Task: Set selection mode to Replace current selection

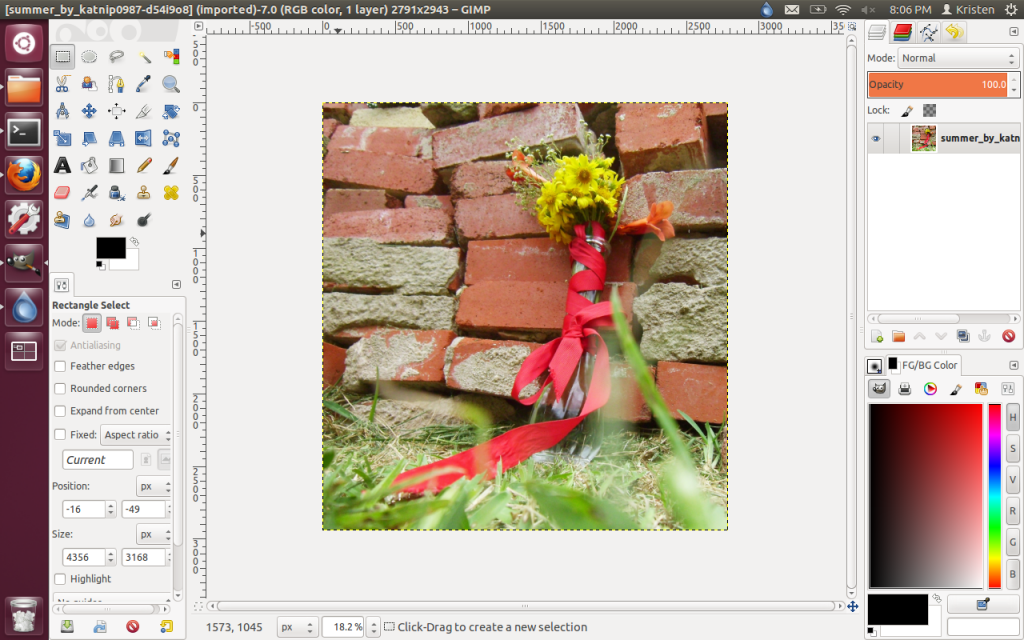Action: (92, 323)
